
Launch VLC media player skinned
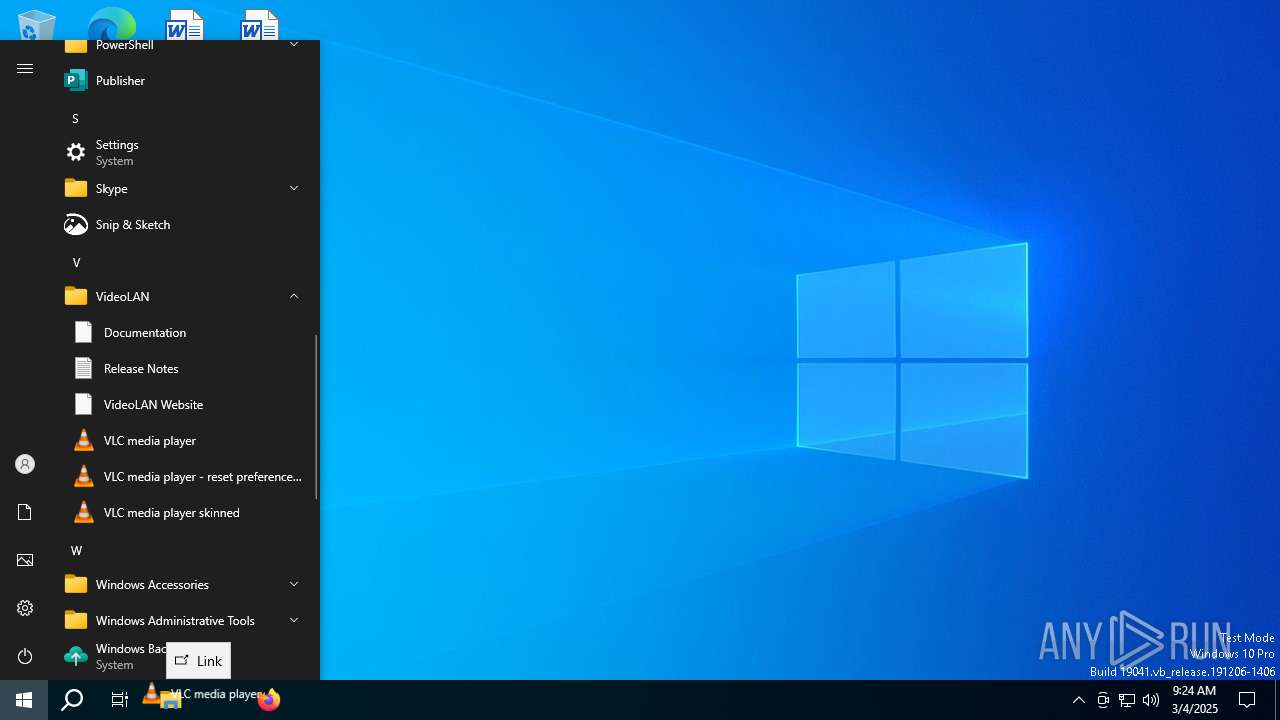click(184, 512)
